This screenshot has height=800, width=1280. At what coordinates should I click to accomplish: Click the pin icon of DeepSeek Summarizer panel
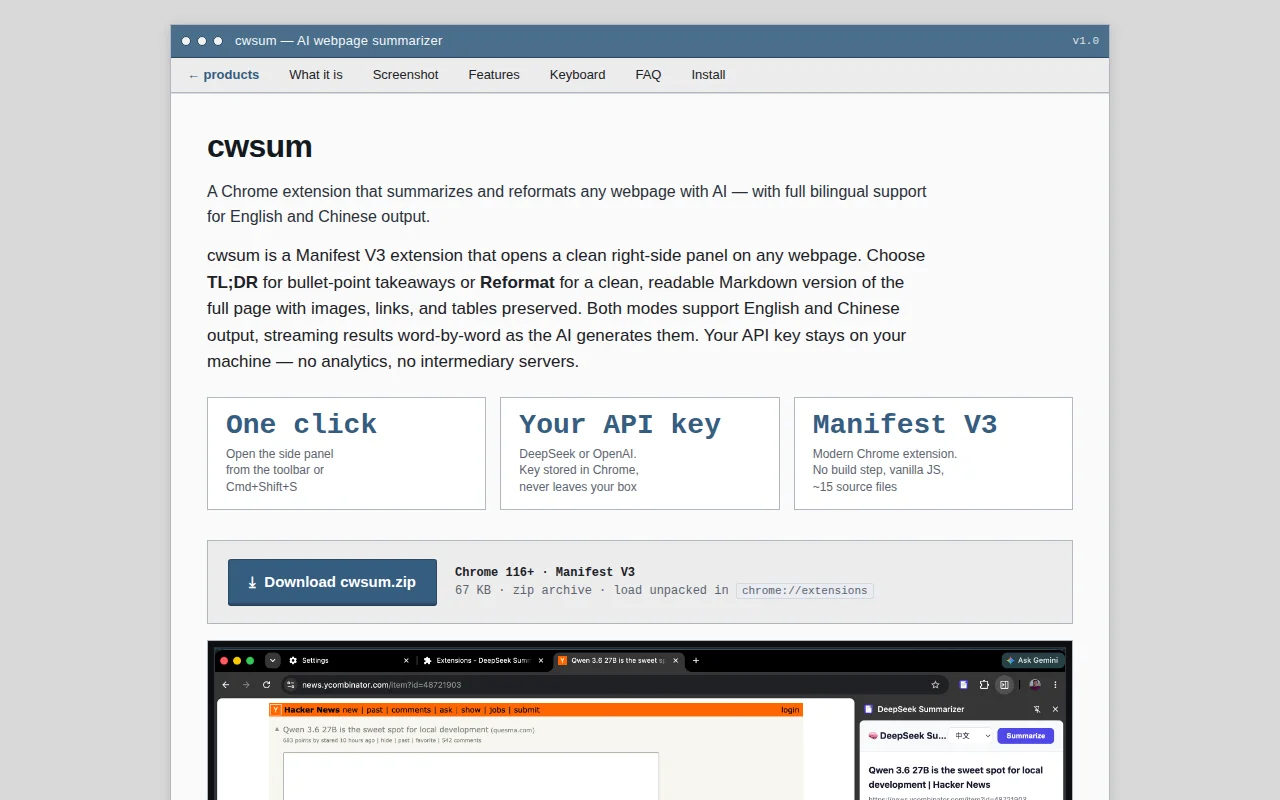click(x=1037, y=709)
